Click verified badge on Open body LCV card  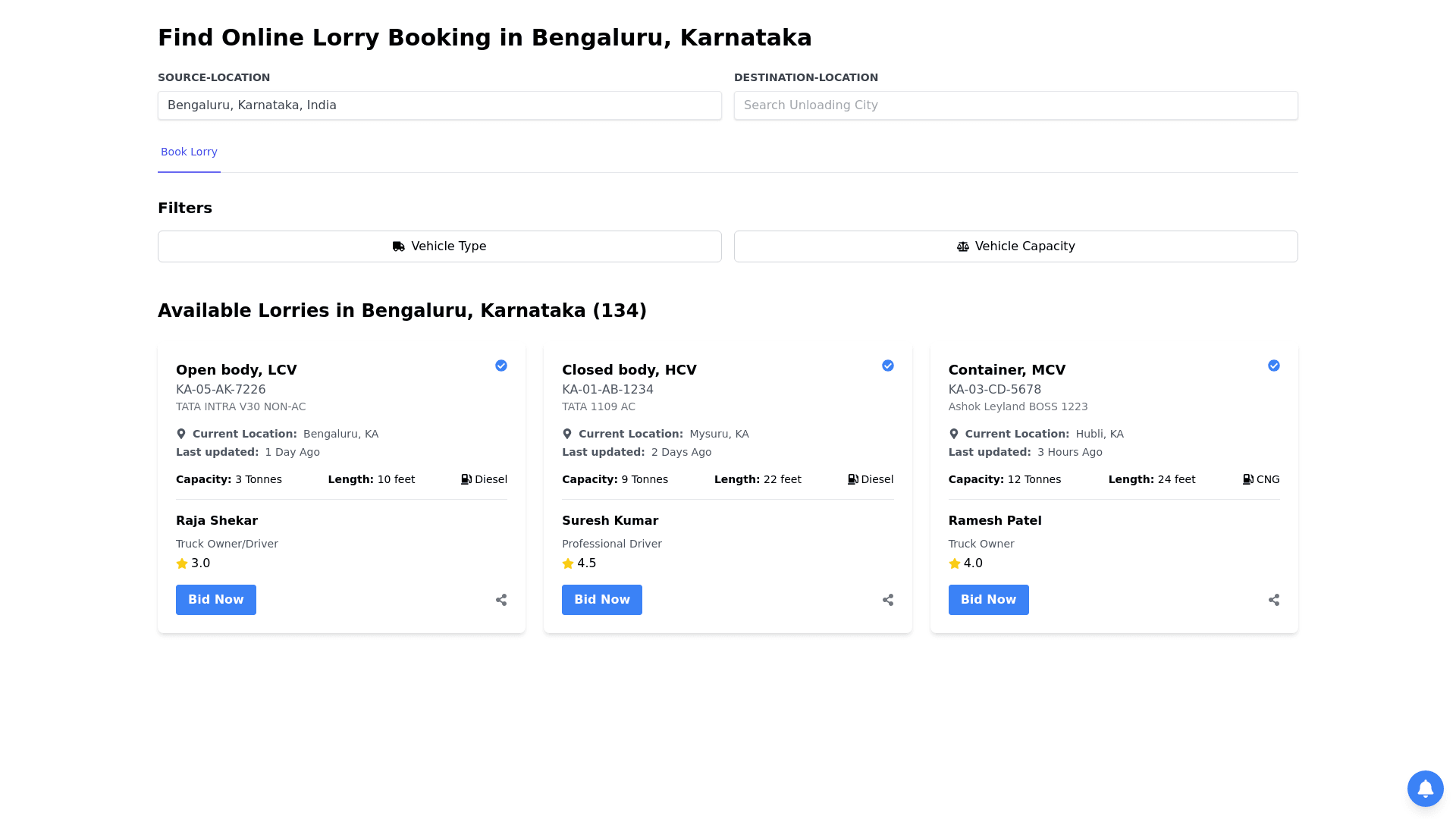point(501,366)
